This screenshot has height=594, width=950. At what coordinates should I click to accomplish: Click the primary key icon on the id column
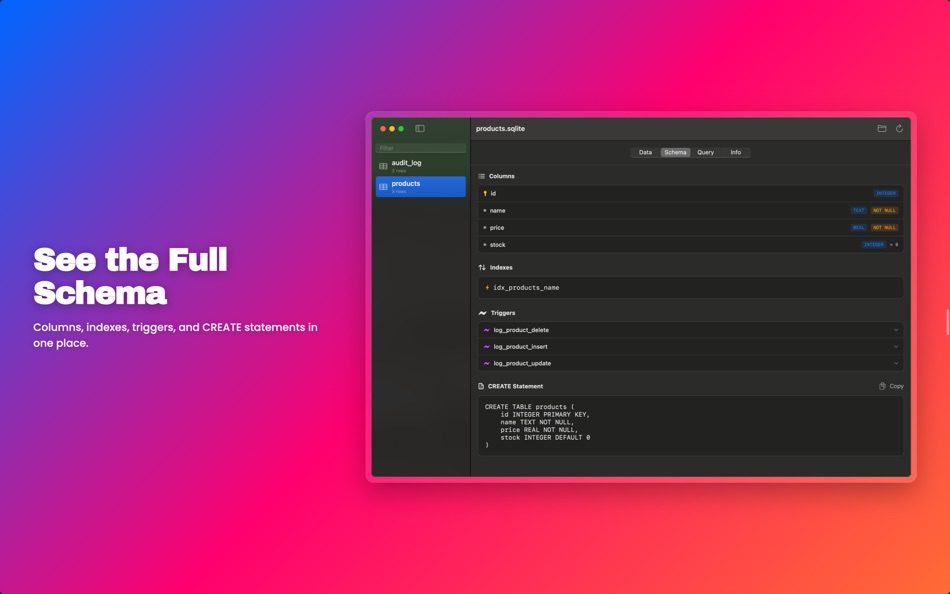tap(486, 193)
